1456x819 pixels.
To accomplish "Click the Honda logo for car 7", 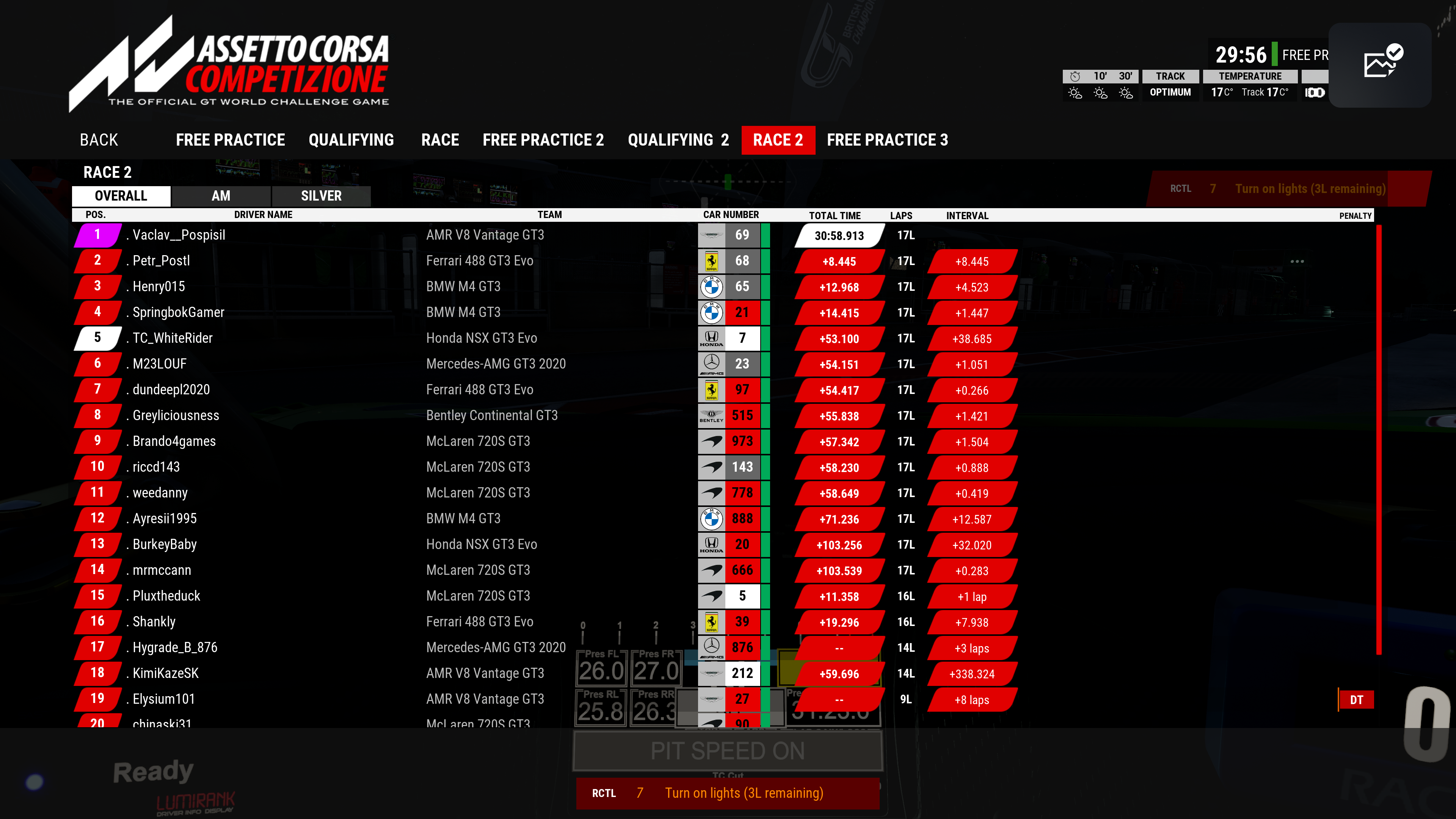I will click(x=712, y=338).
